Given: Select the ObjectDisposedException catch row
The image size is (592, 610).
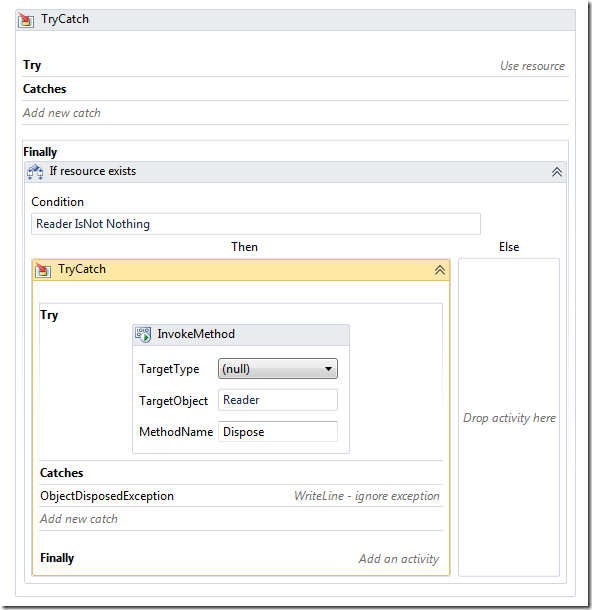Looking at the screenshot, I should pos(241,496).
